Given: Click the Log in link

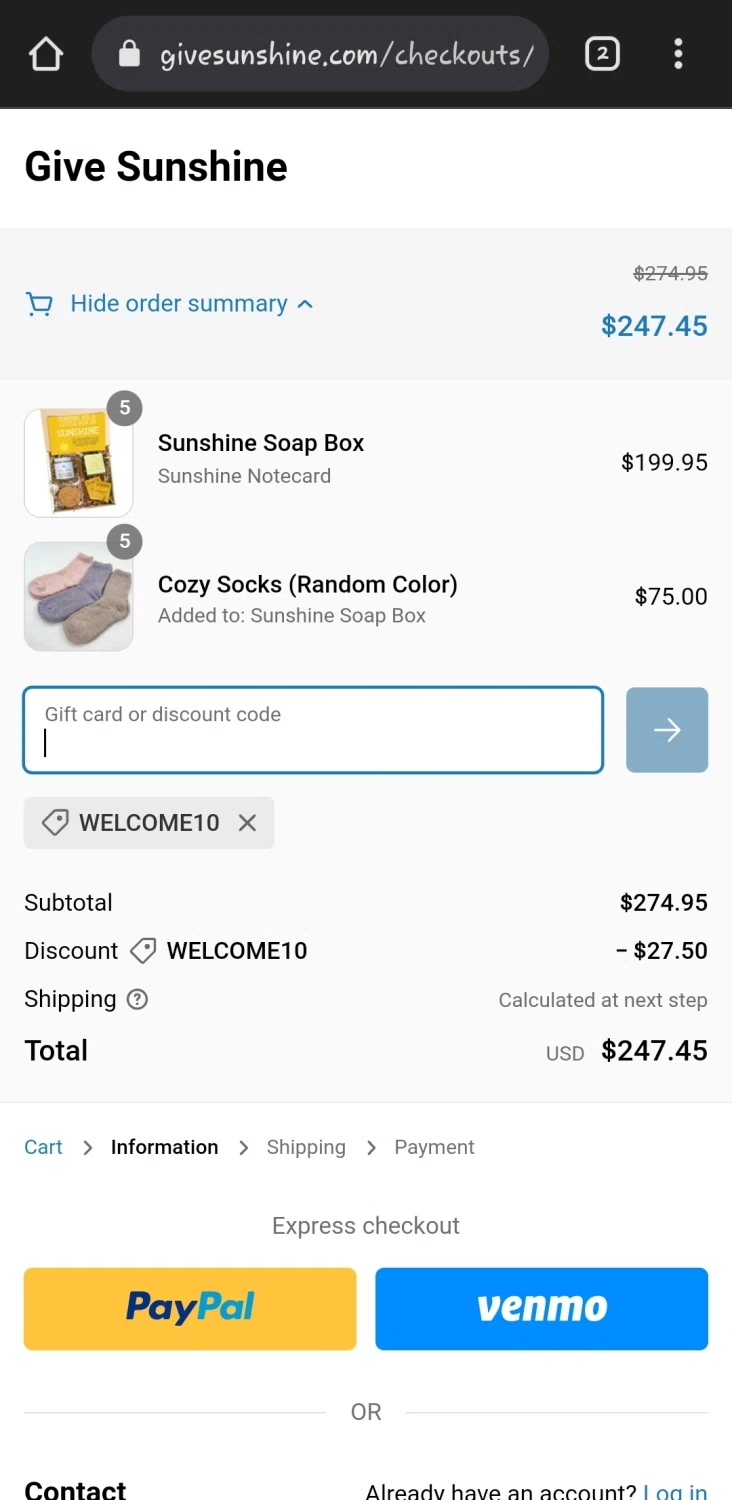Looking at the screenshot, I should coord(675,1492).
